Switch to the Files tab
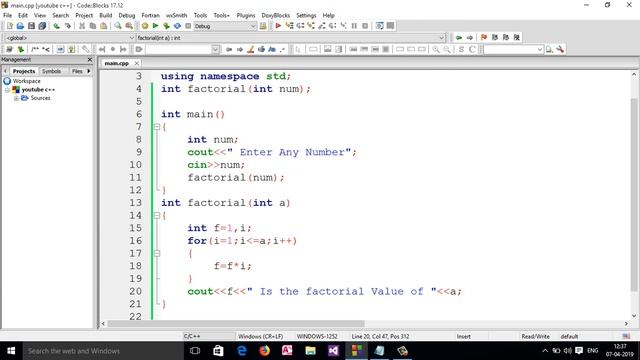 (77, 71)
